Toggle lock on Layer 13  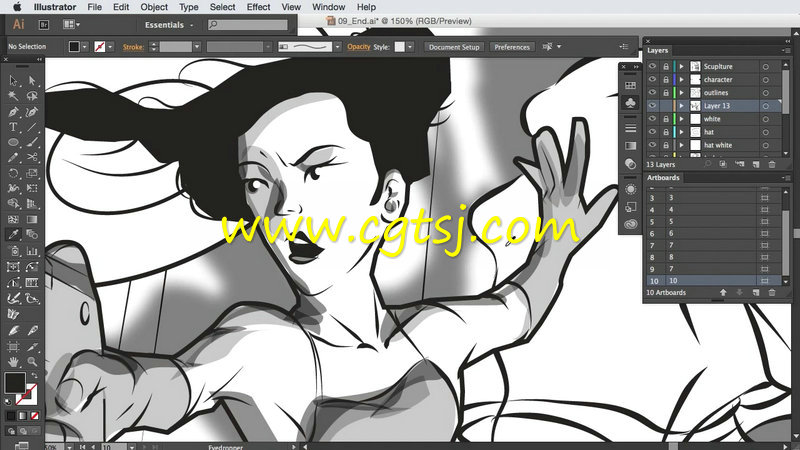pos(666,106)
